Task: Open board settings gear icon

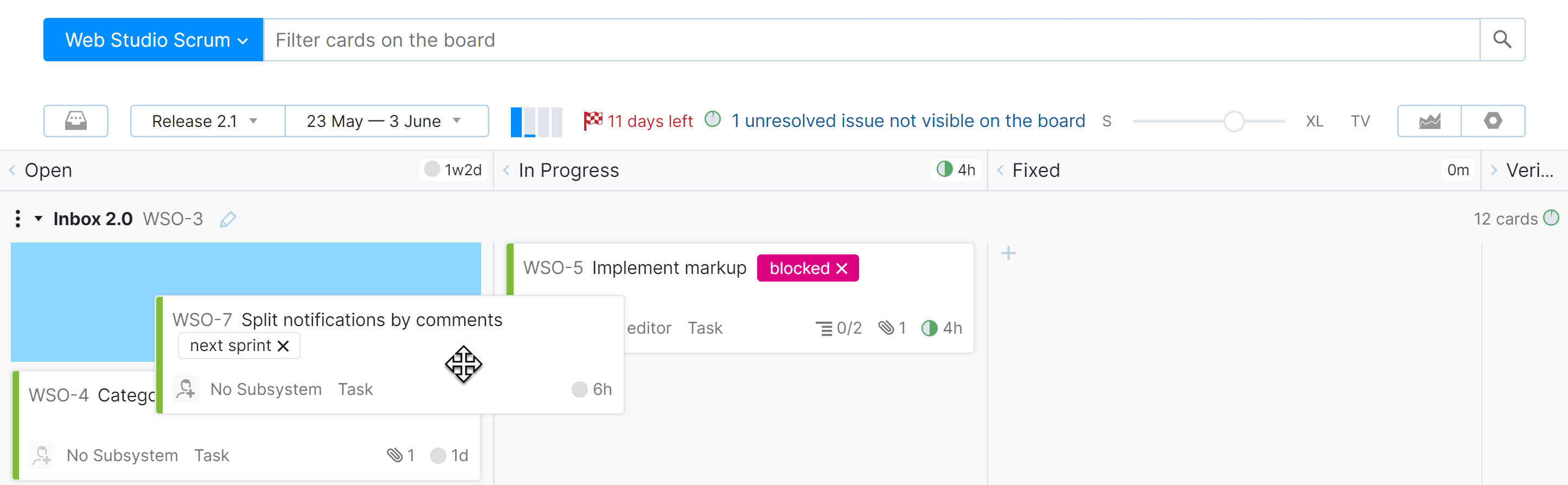Action: [1493, 120]
